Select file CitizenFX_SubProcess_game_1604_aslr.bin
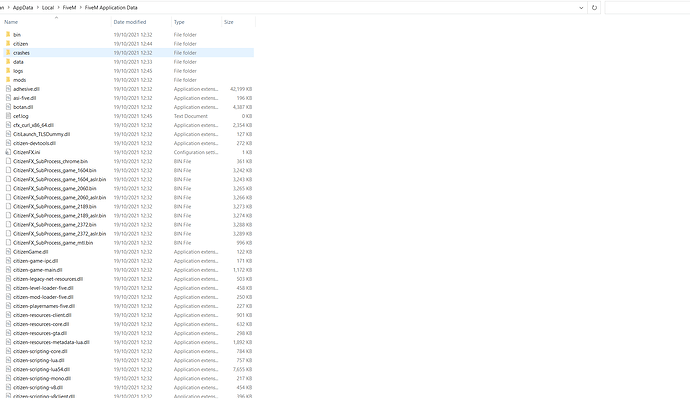This screenshot has height=404, width=690. [59, 179]
